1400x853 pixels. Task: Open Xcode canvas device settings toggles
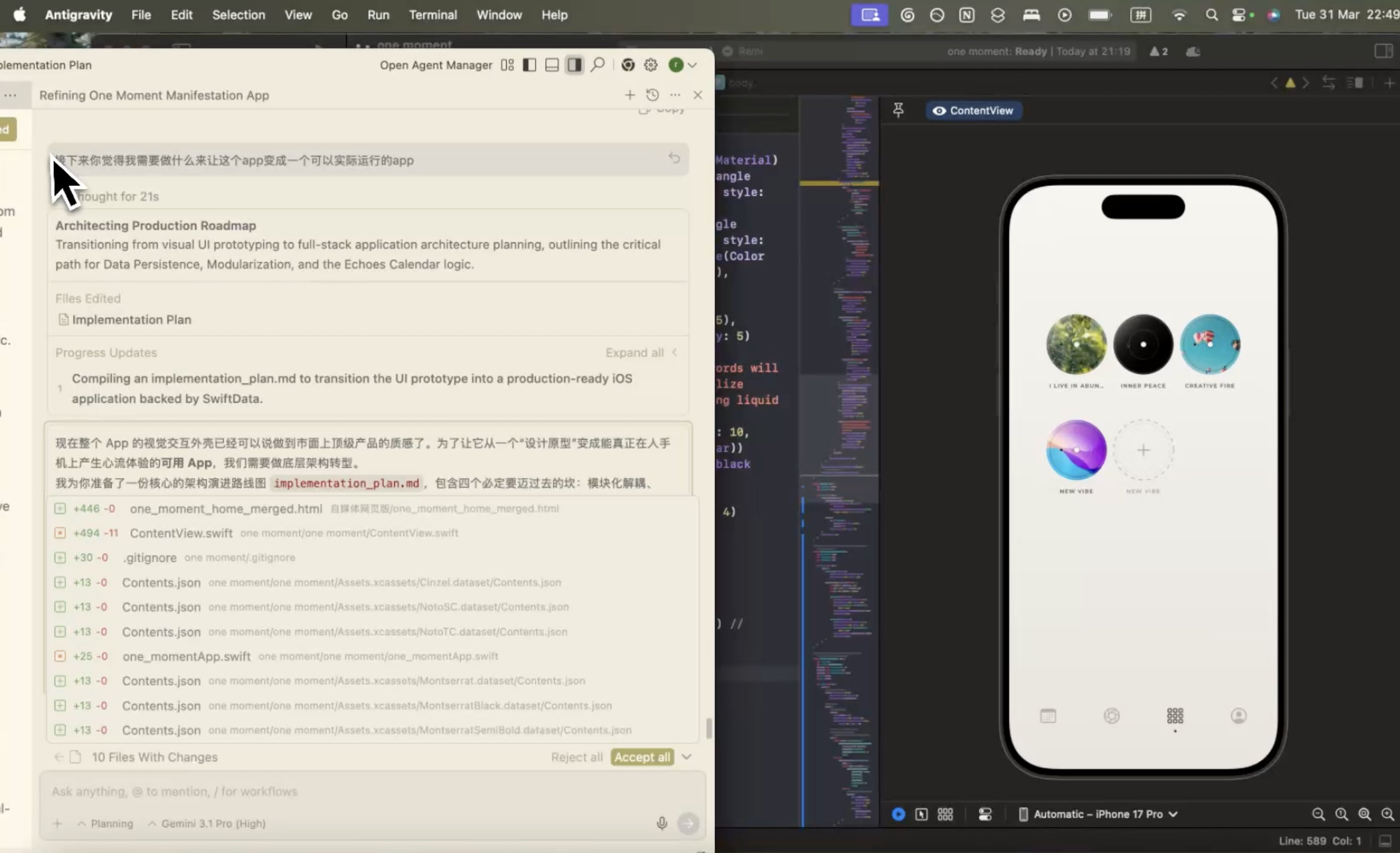[985, 814]
